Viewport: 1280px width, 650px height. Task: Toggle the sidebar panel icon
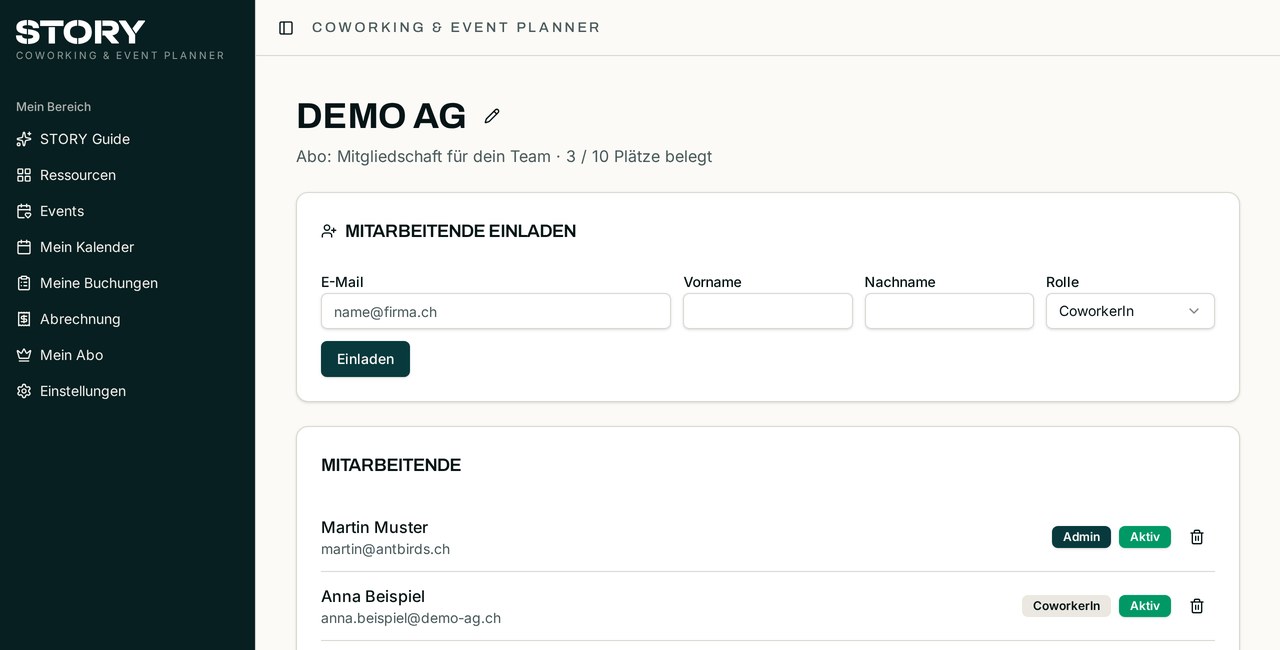click(286, 28)
